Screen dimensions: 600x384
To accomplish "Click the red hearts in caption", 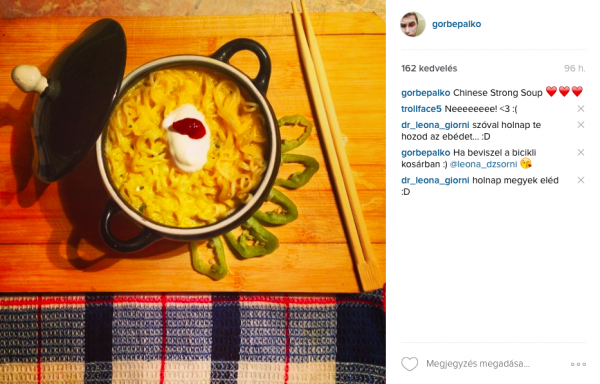I will [x=564, y=92].
